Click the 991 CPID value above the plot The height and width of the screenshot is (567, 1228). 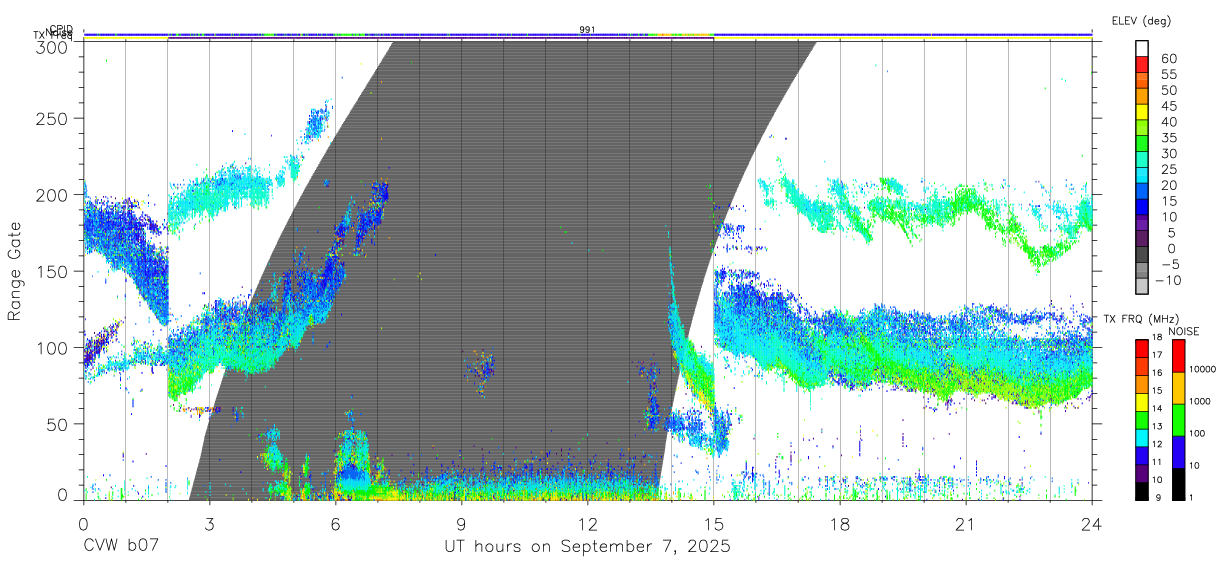pyautogui.click(x=587, y=29)
